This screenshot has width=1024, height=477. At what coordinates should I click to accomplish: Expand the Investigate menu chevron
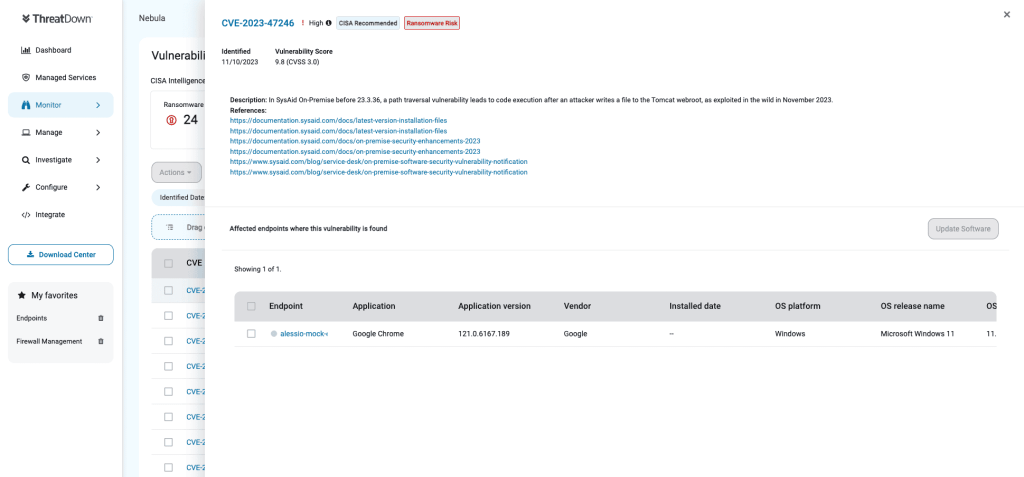[98, 160]
